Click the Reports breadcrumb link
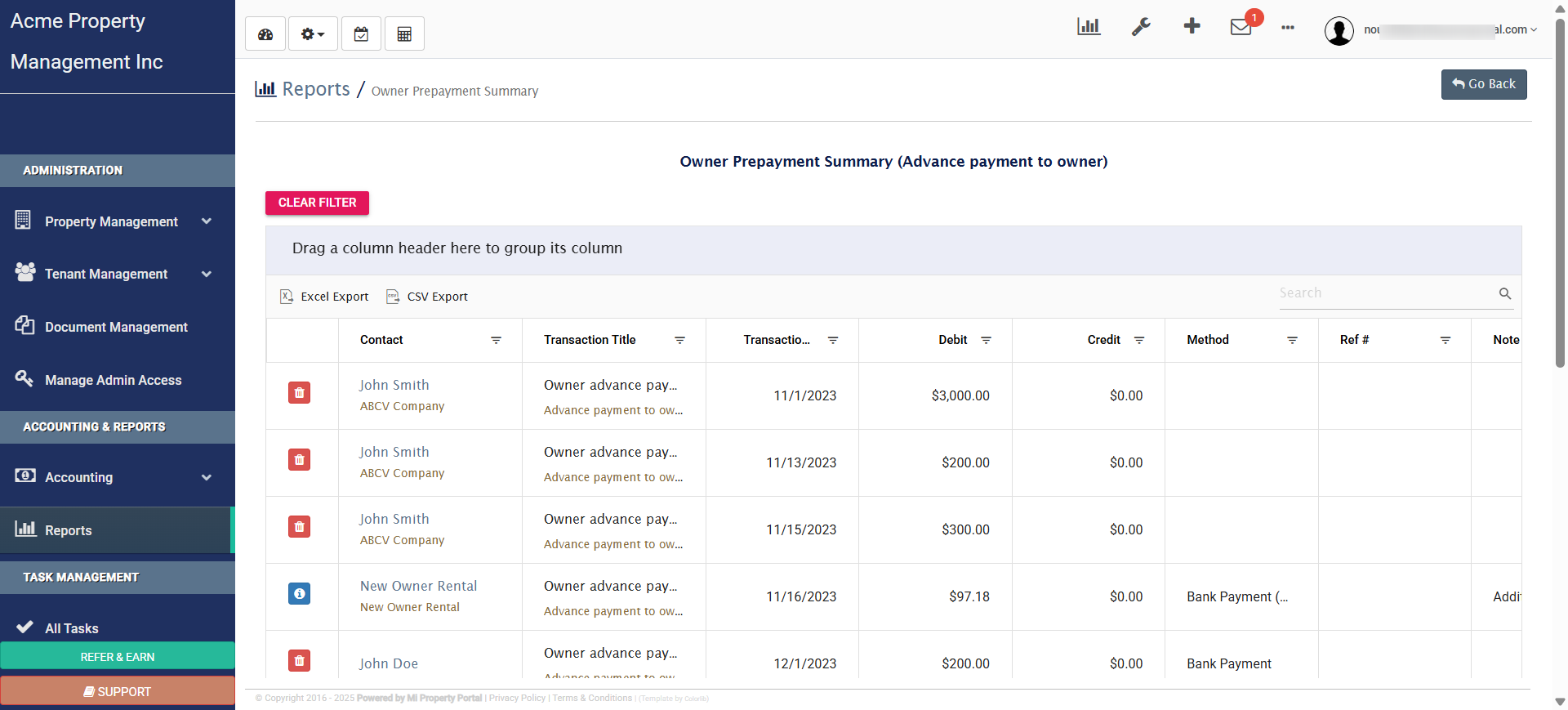Viewport: 1568px width, 710px height. pyautogui.click(x=315, y=89)
